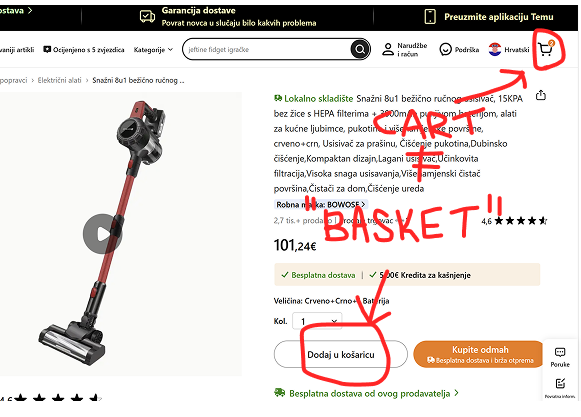
Task: Open Robna marka BOWOSE brand link
Action: 321,205
